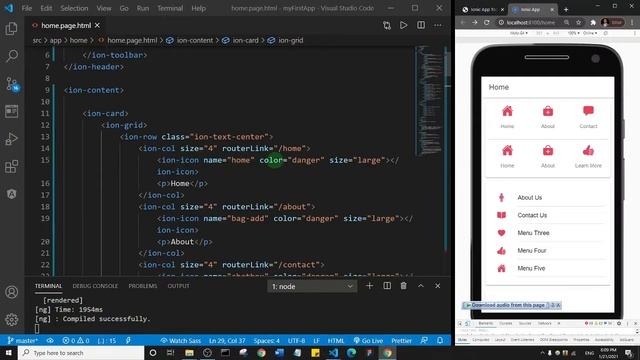Click the Open Changes icon in editor toolbar
Viewport: 640px width, 360px height.
pos(387,25)
